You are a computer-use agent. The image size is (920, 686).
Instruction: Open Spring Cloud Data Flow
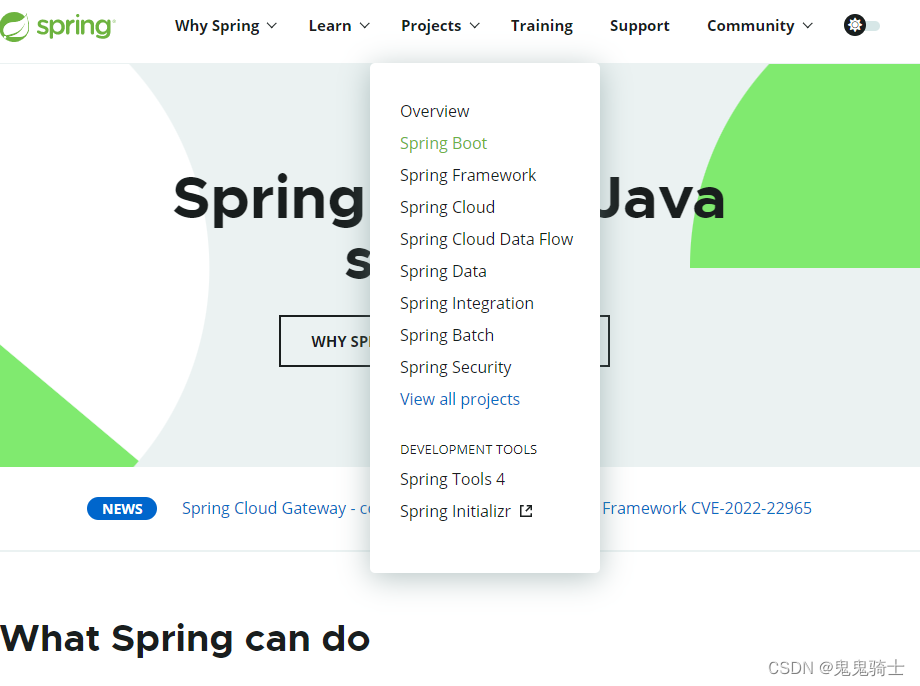[486, 239]
